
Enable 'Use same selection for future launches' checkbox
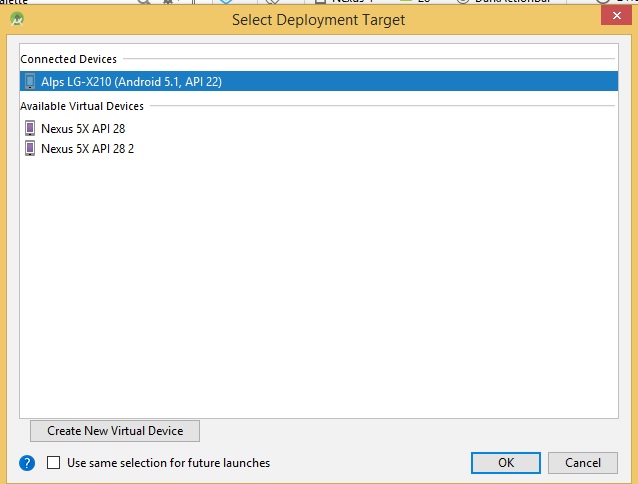(54, 463)
